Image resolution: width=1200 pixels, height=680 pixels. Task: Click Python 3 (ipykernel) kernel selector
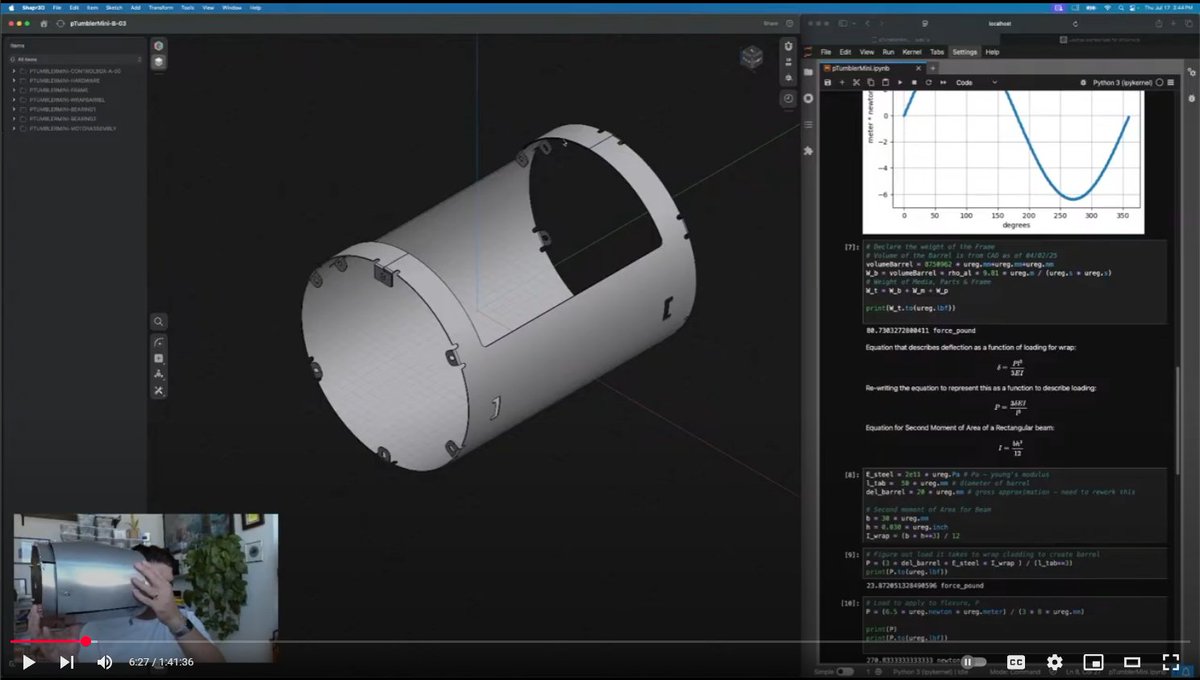point(1124,82)
